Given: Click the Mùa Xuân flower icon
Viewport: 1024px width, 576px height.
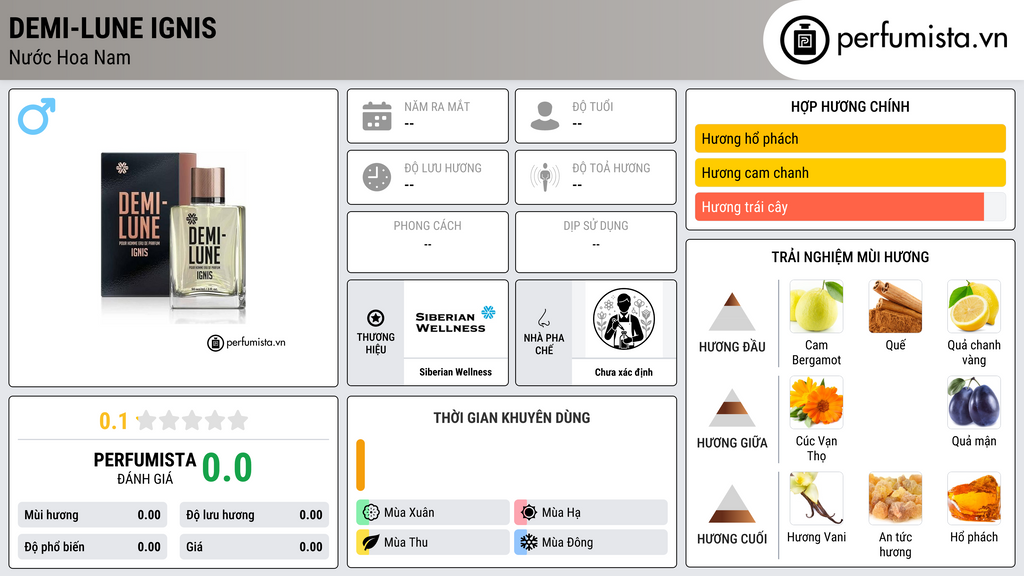Looking at the screenshot, I should [371, 513].
